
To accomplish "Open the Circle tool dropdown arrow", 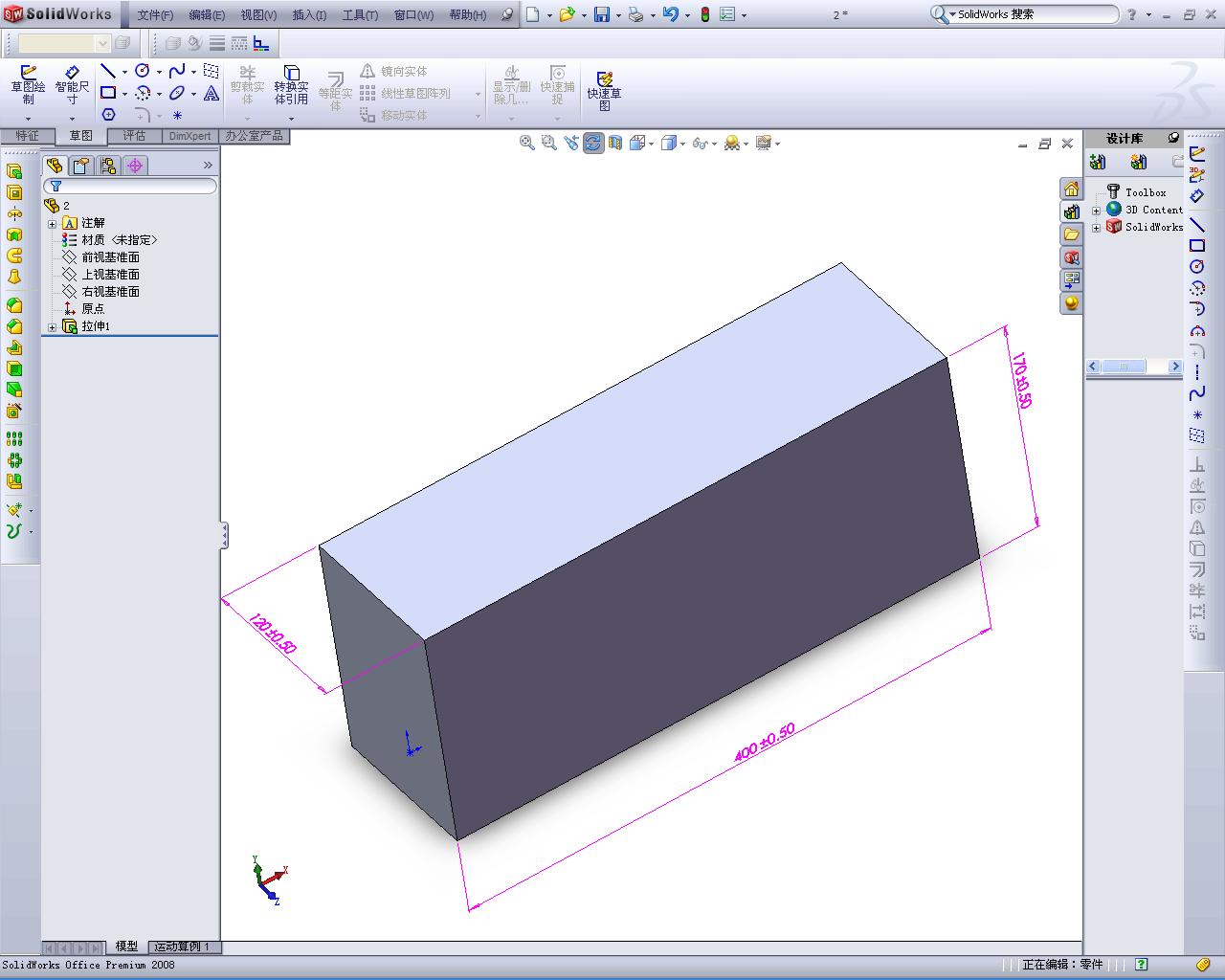I will point(159,72).
